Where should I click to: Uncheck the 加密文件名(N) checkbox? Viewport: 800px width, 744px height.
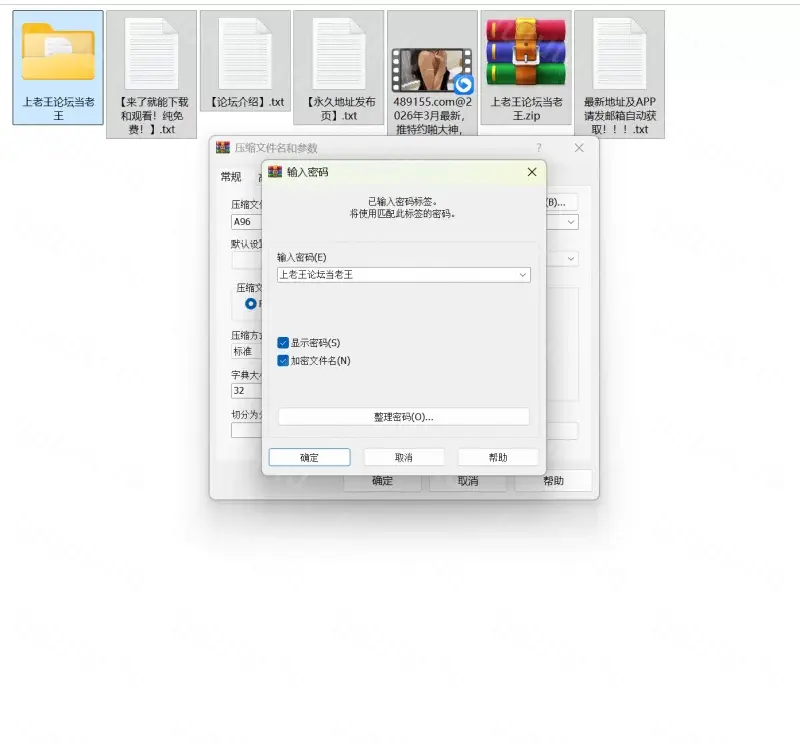[283, 360]
